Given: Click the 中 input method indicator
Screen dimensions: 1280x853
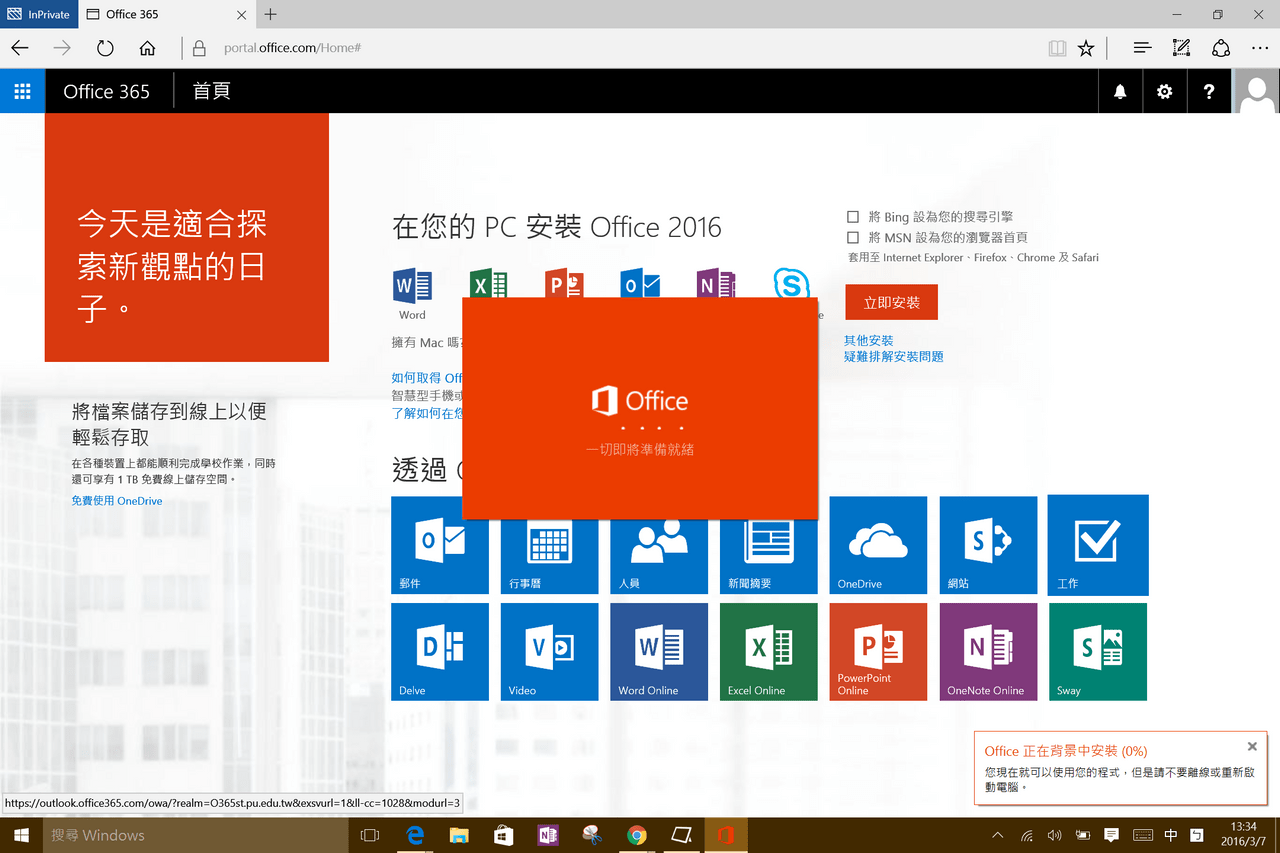Looking at the screenshot, I should coord(1171,835).
